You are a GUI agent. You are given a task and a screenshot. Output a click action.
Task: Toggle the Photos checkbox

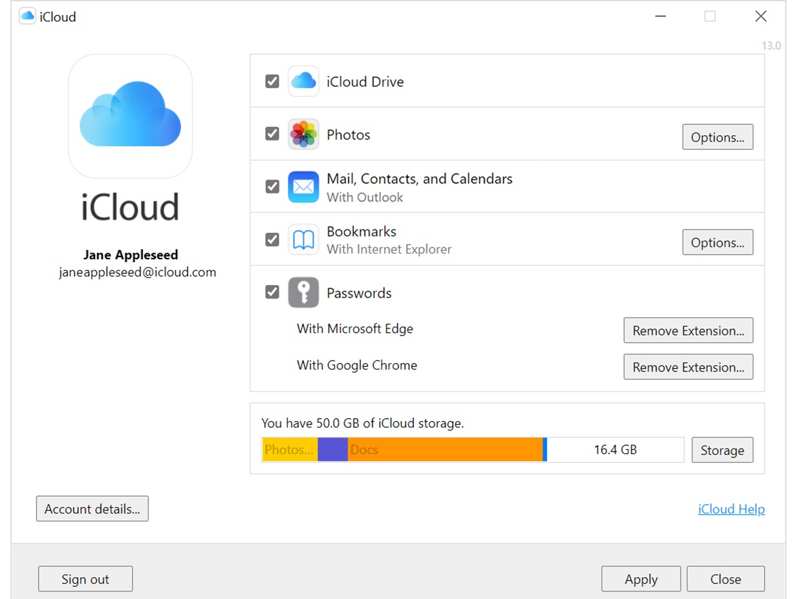272,134
